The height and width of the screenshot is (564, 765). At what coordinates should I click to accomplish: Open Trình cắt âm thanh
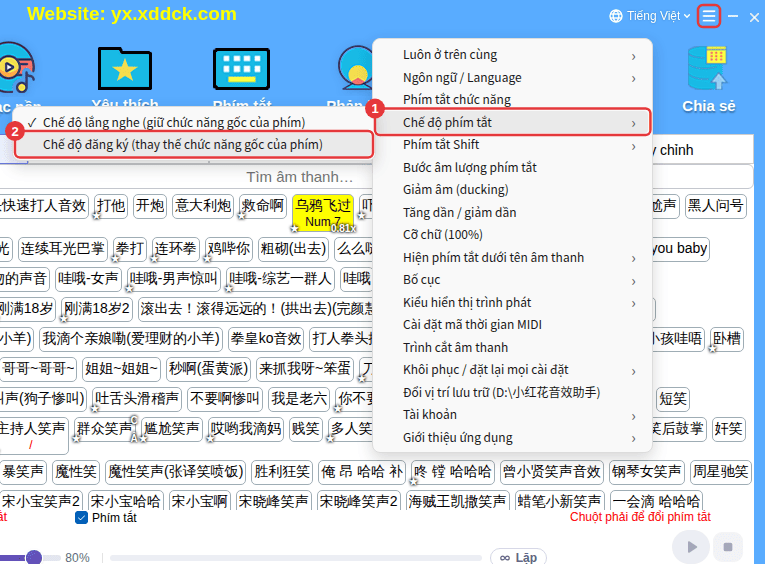point(512,348)
